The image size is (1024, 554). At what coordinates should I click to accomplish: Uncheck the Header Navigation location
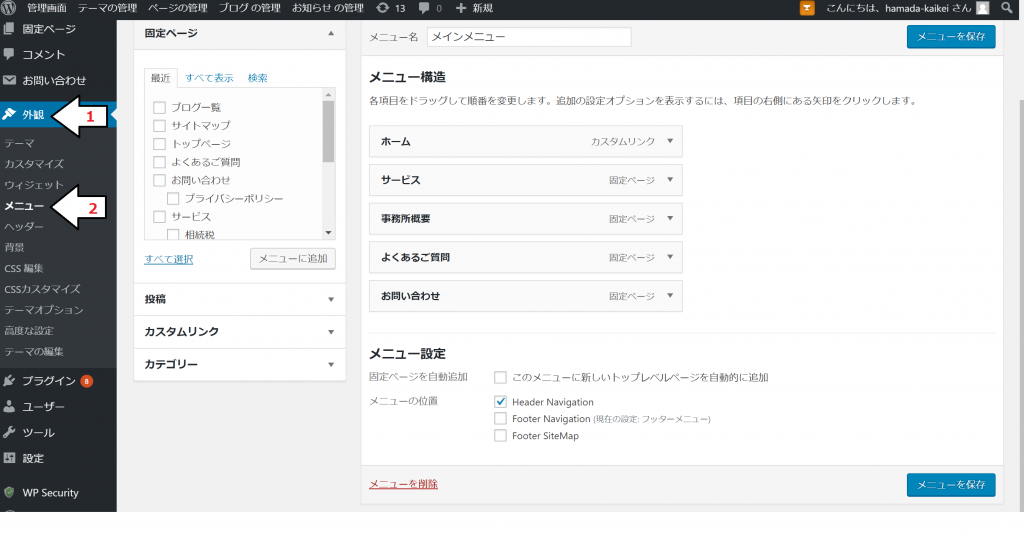500,402
